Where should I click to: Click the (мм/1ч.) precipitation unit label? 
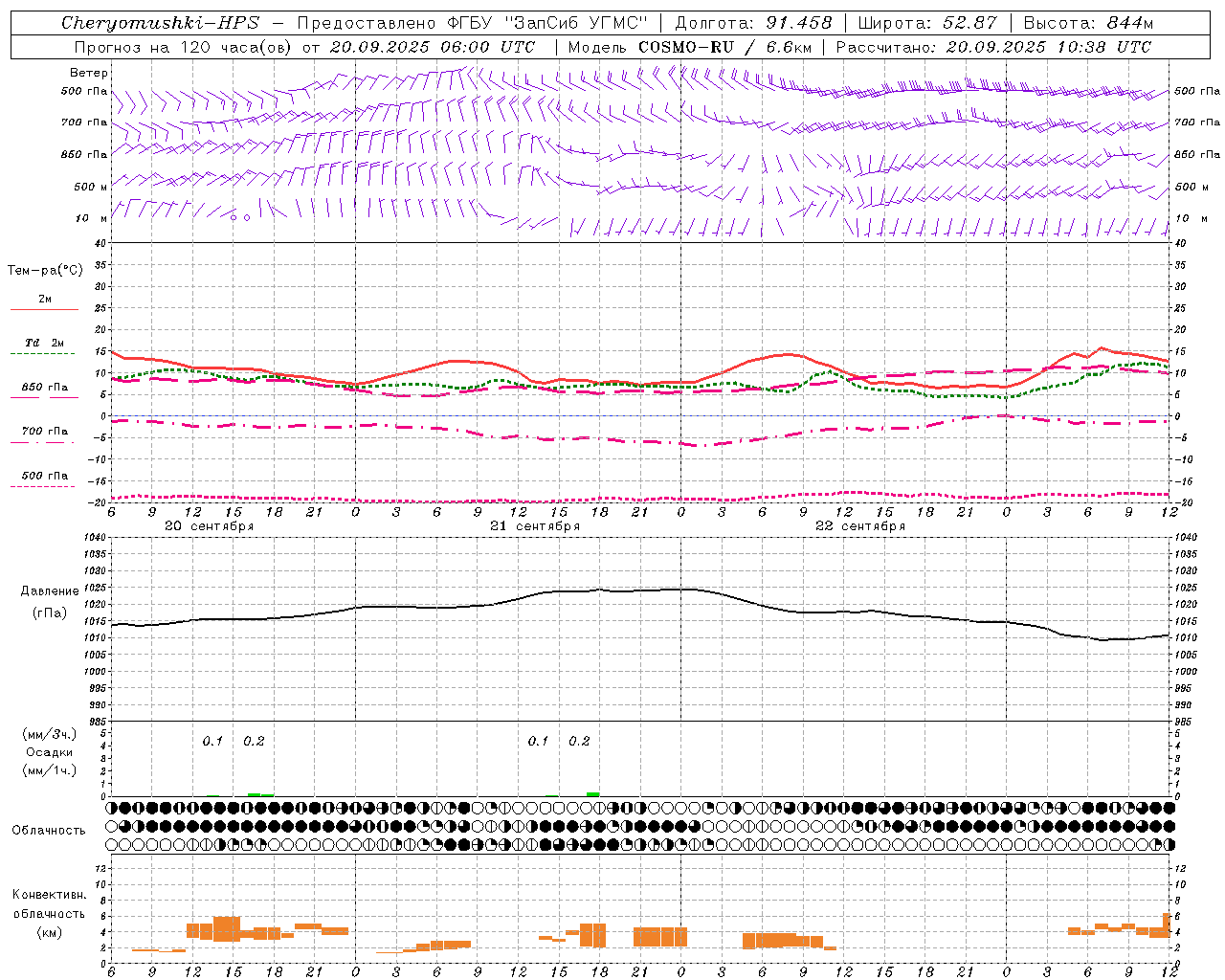(50, 770)
